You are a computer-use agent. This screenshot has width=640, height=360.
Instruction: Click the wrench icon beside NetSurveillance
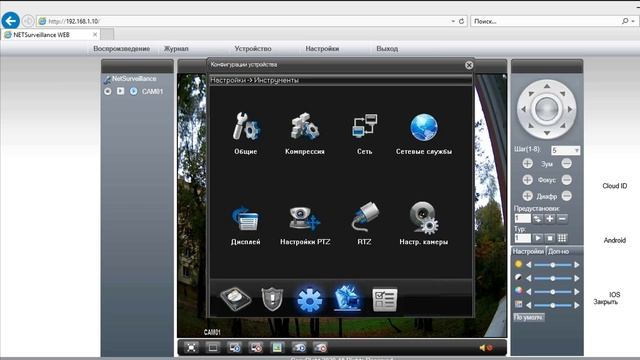tap(107, 79)
